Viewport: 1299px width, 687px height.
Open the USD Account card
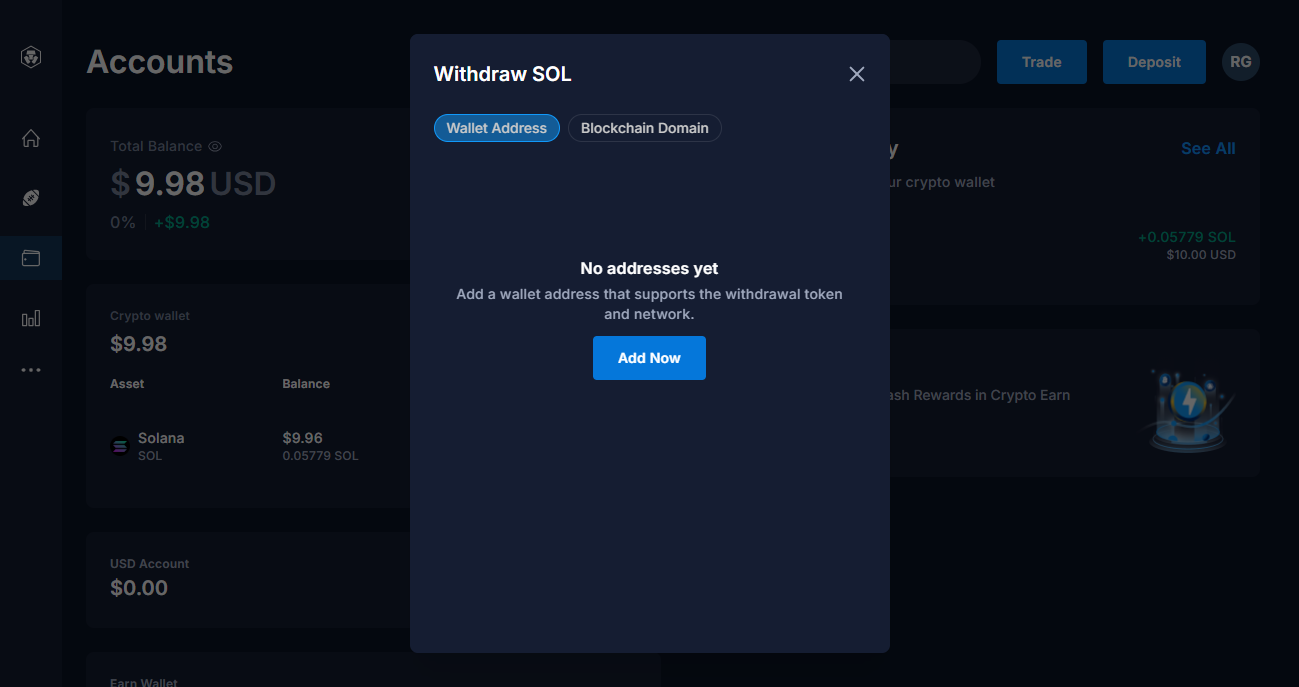coord(248,579)
